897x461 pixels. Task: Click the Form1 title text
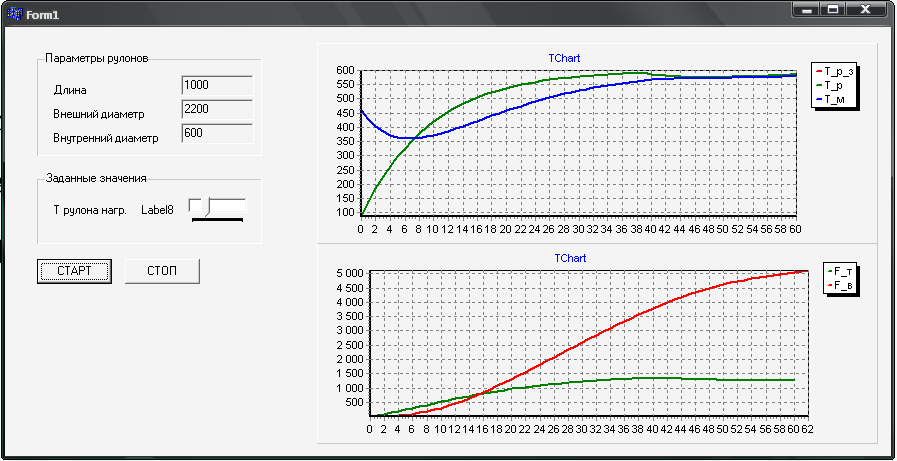click(x=42, y=15)
